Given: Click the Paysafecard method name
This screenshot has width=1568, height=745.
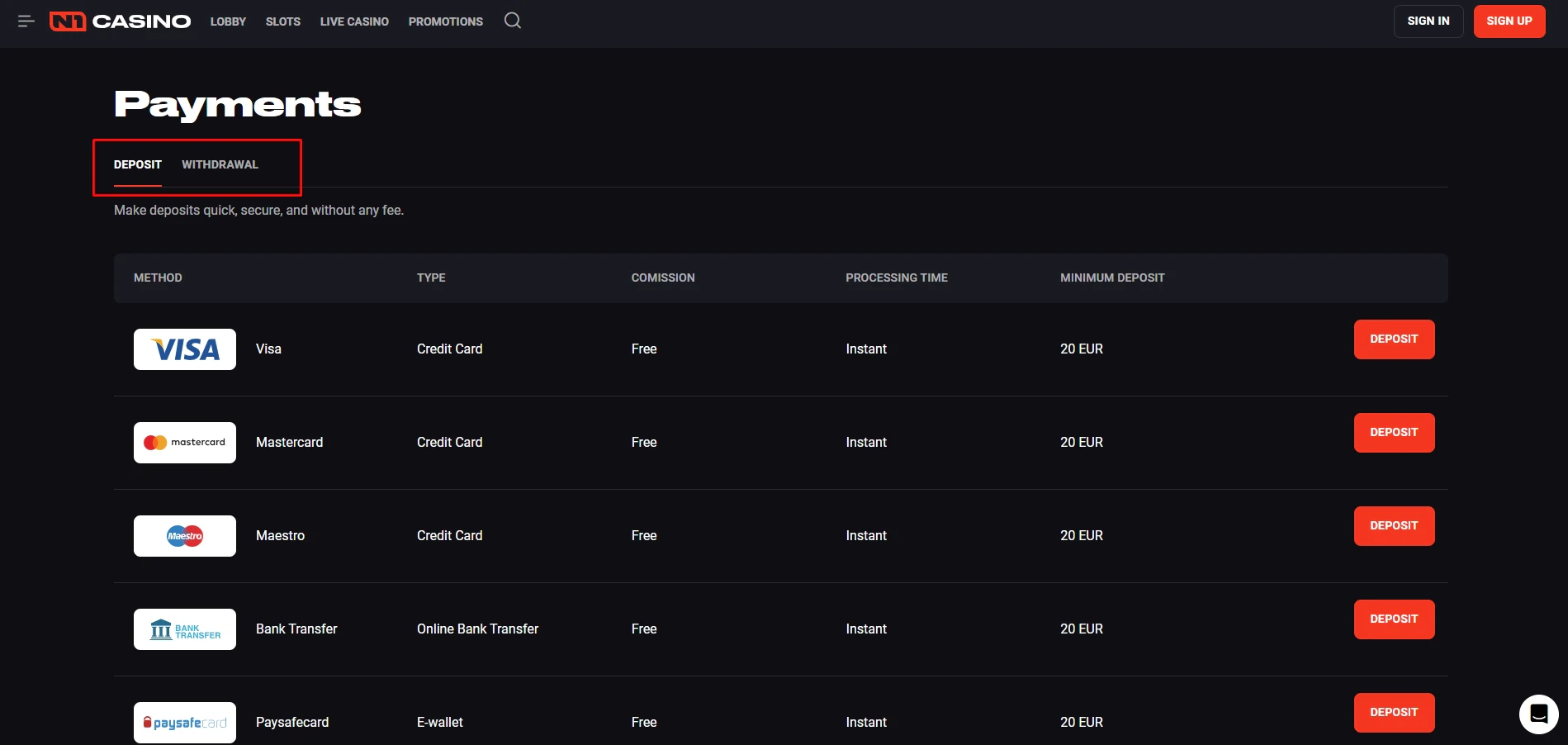Looking at the screenshot, I should 292,723.
